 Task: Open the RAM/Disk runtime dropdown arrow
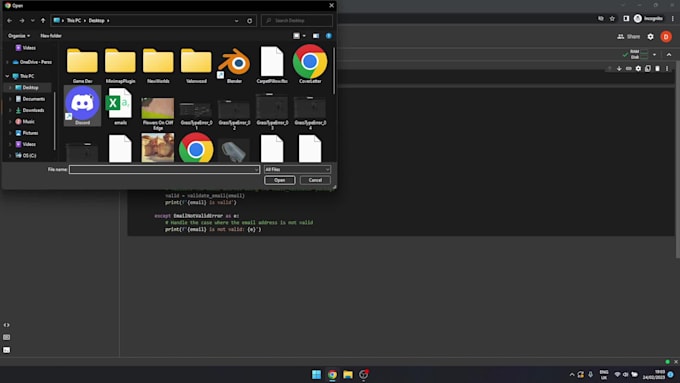654,55
